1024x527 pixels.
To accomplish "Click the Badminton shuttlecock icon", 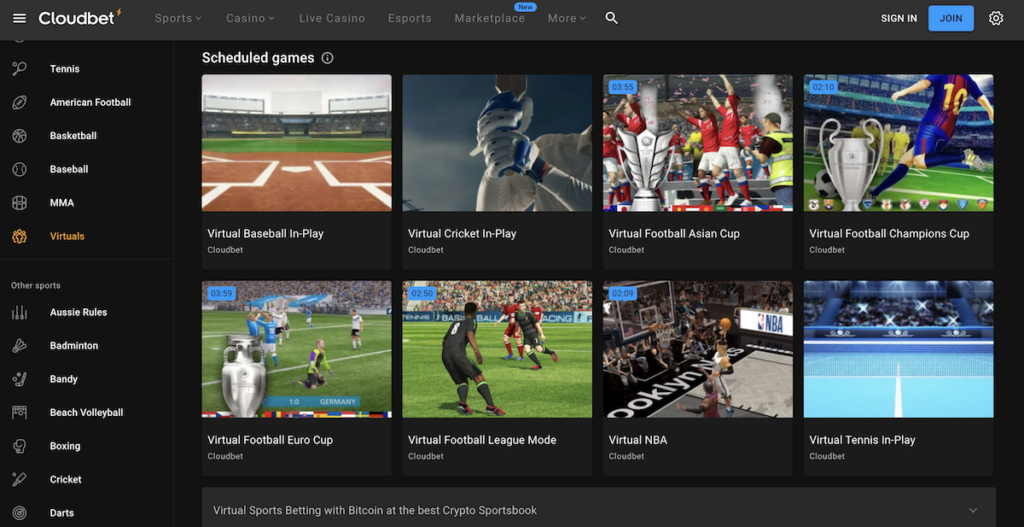I will pyautogui.click(x=20, y=345).
